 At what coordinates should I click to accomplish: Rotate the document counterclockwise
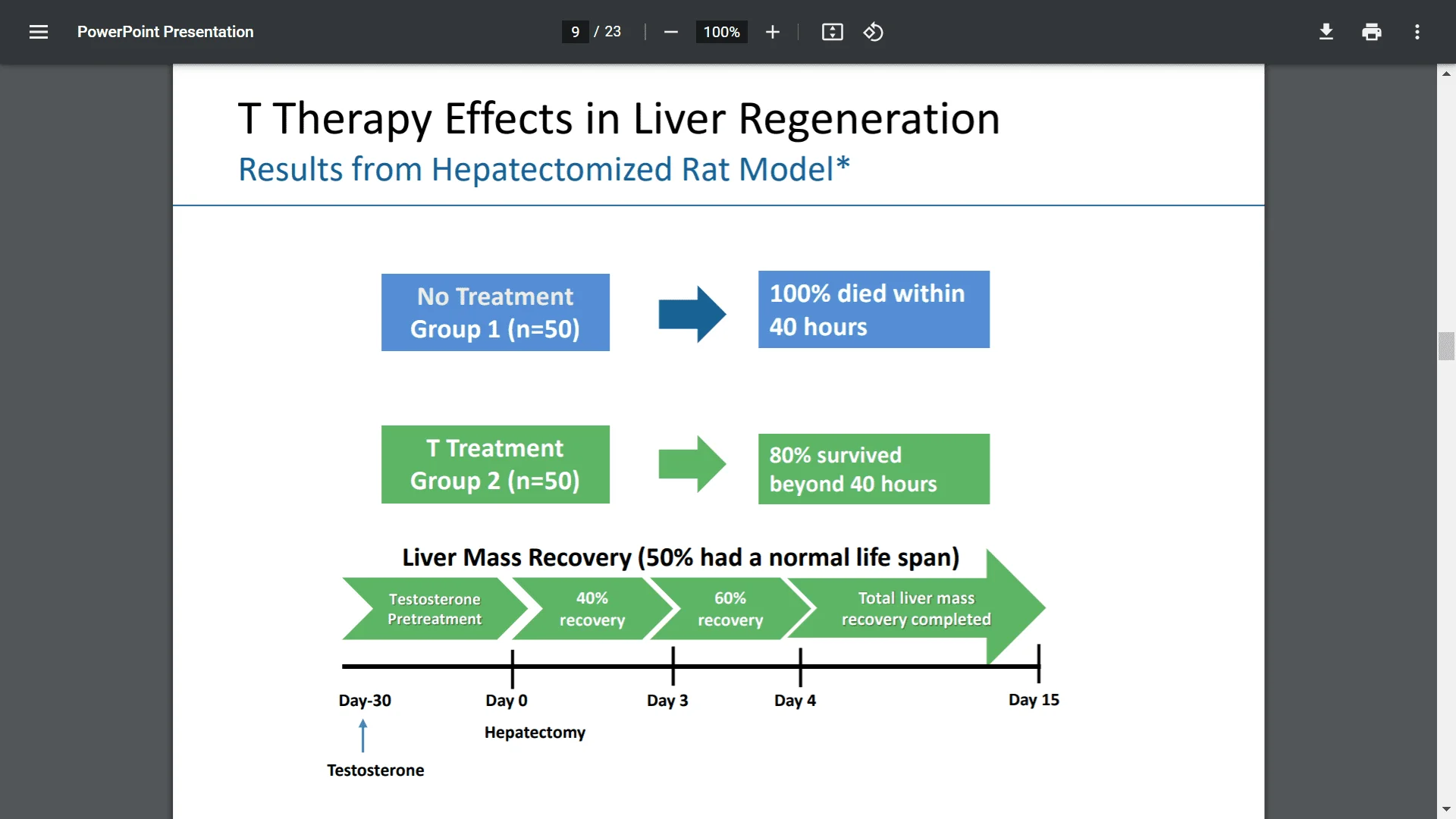[x=873, y=32]
